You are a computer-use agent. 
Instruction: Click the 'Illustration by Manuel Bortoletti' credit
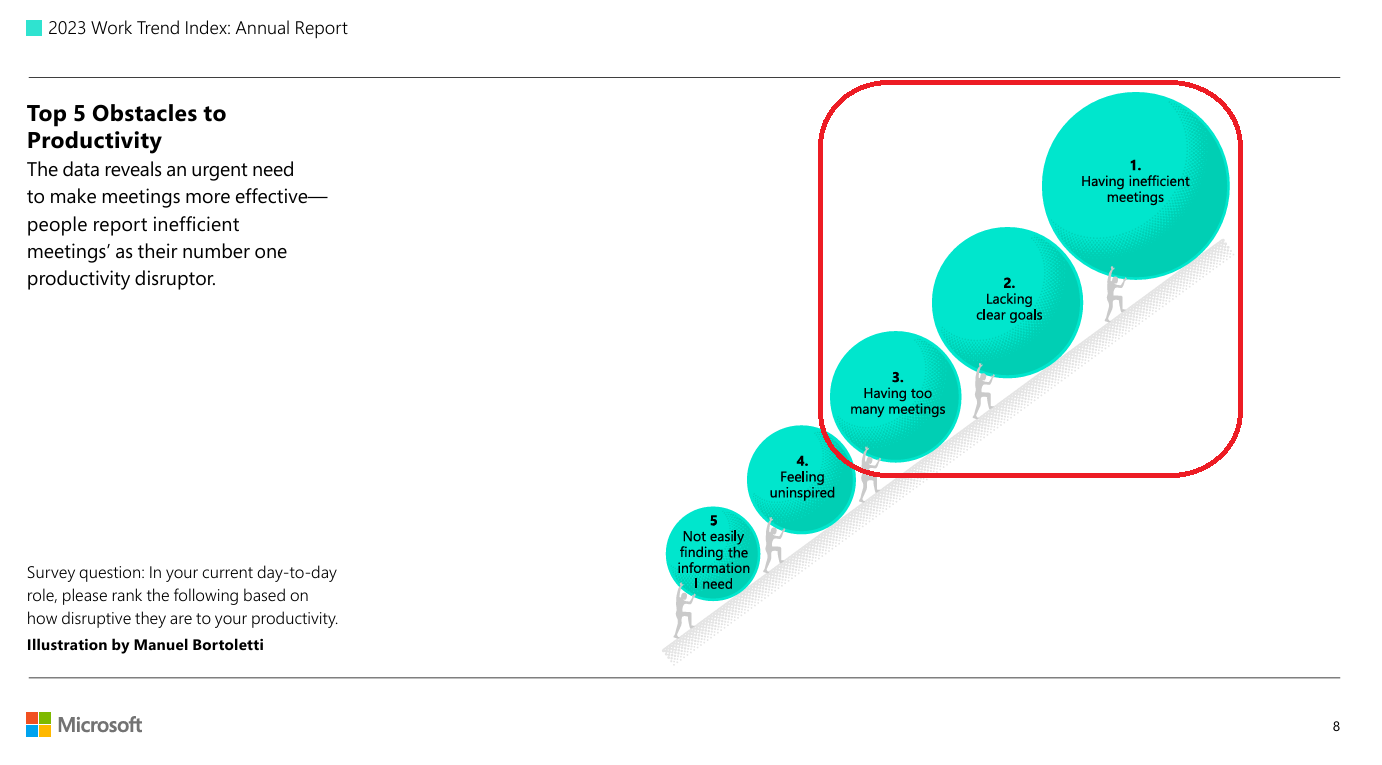coord(145,645)
